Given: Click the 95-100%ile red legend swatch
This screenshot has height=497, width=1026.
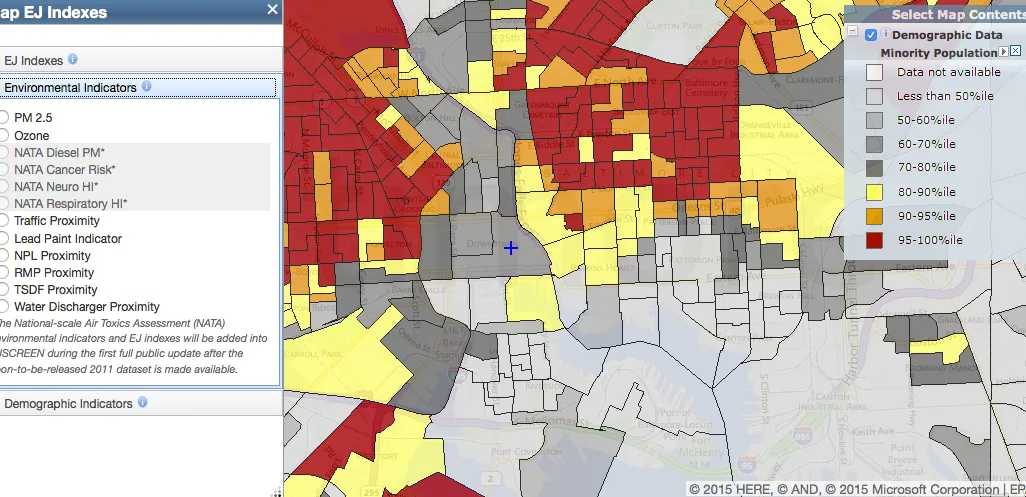Looking at the screenshot, I should 874,240.
